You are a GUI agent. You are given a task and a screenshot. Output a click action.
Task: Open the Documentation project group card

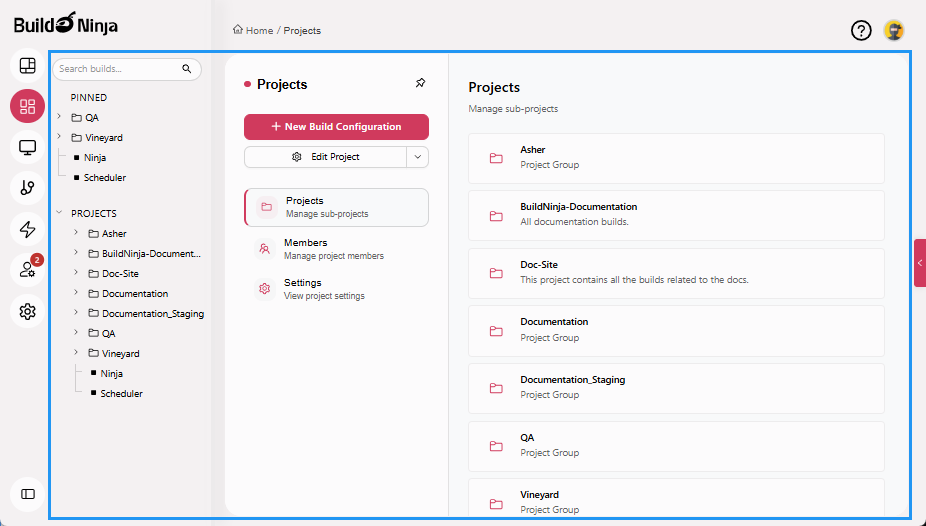pos(676,331)
